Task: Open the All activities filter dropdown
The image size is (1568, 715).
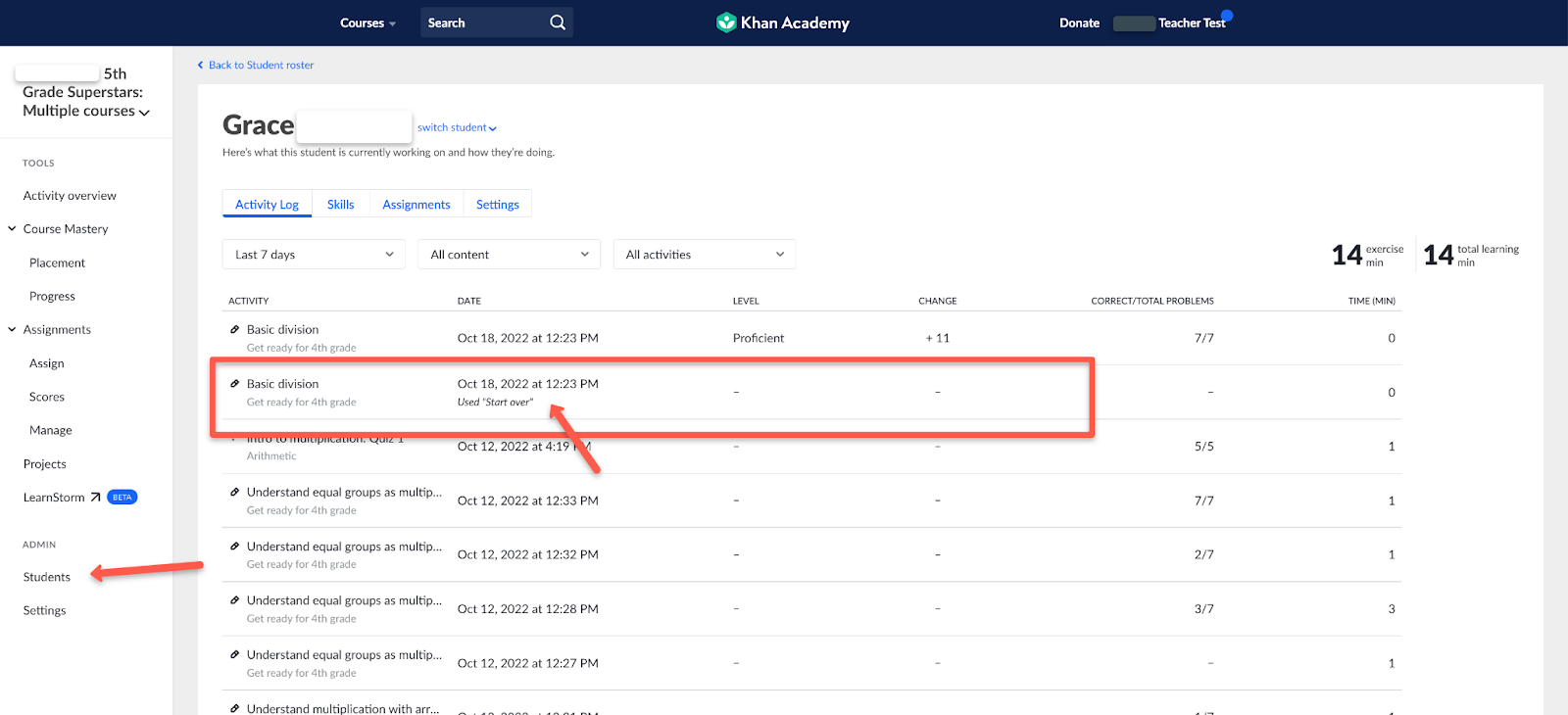Action: click(705, 255)
